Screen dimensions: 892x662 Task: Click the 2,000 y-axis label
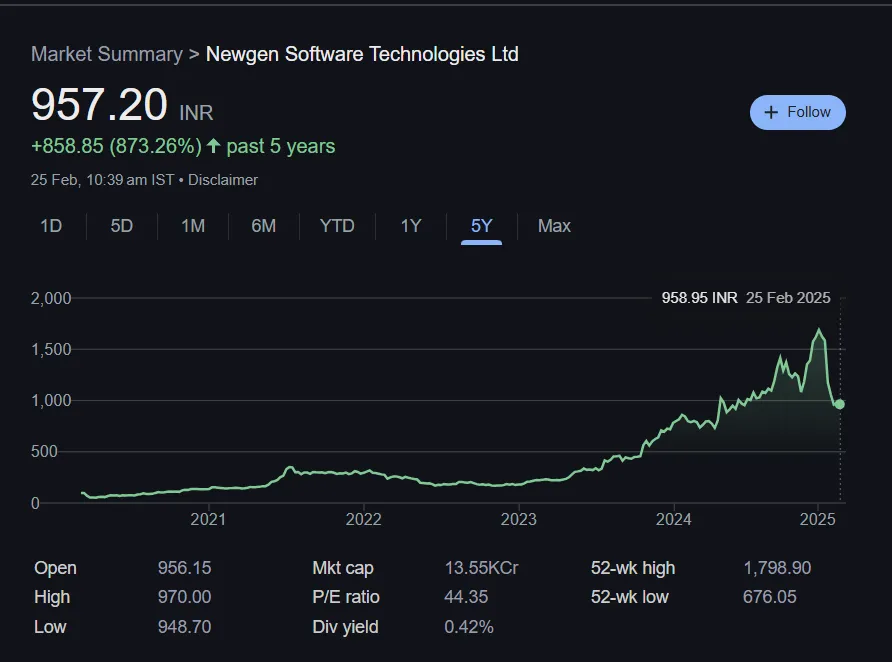coord(51,298)
